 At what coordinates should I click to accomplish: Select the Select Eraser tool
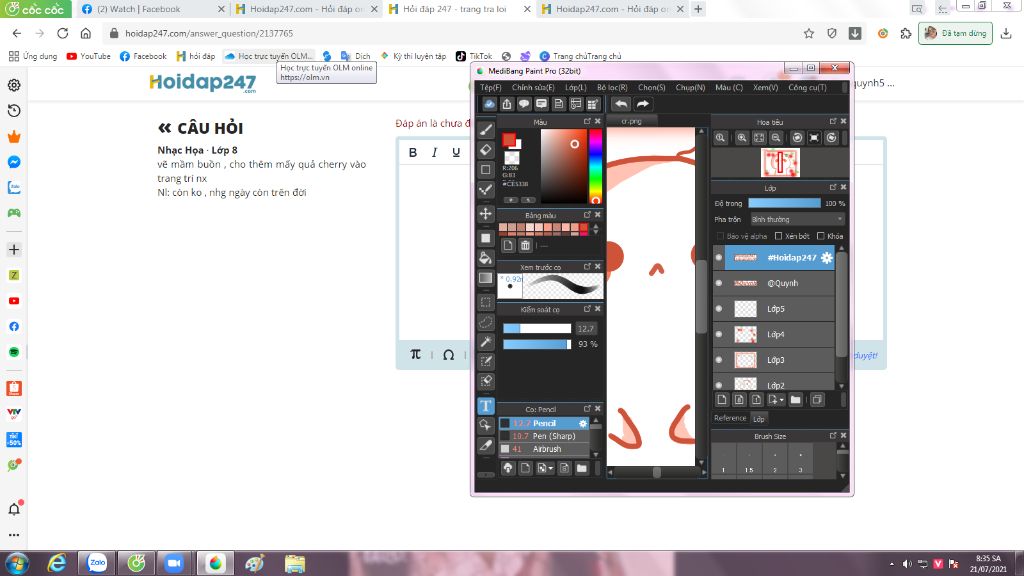coord(485,381)
